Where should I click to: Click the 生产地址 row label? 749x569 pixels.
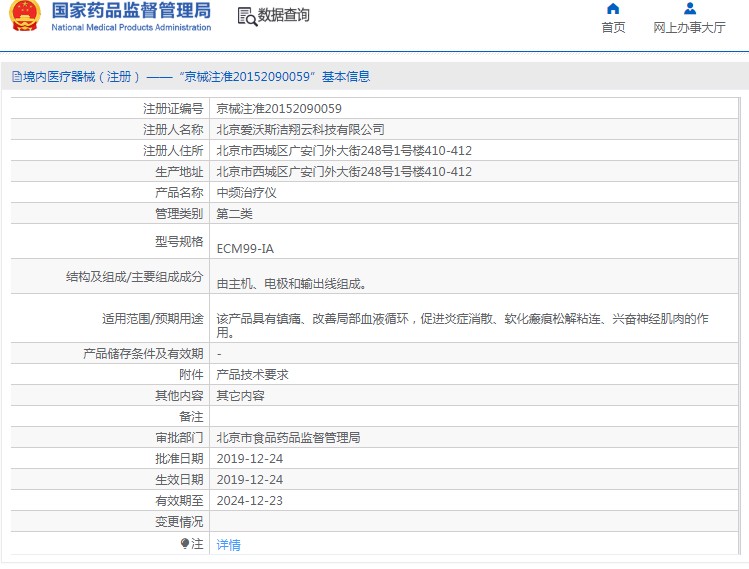click(x=179, y=172)
